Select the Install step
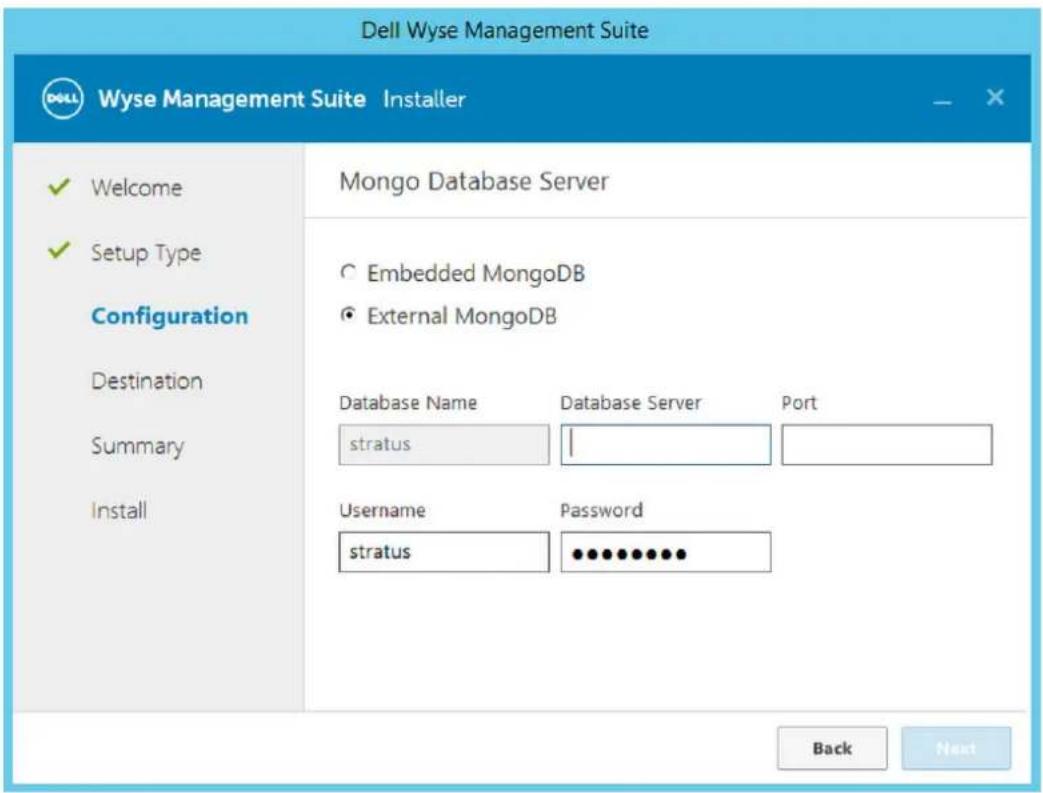 click(x=119, y=511)
